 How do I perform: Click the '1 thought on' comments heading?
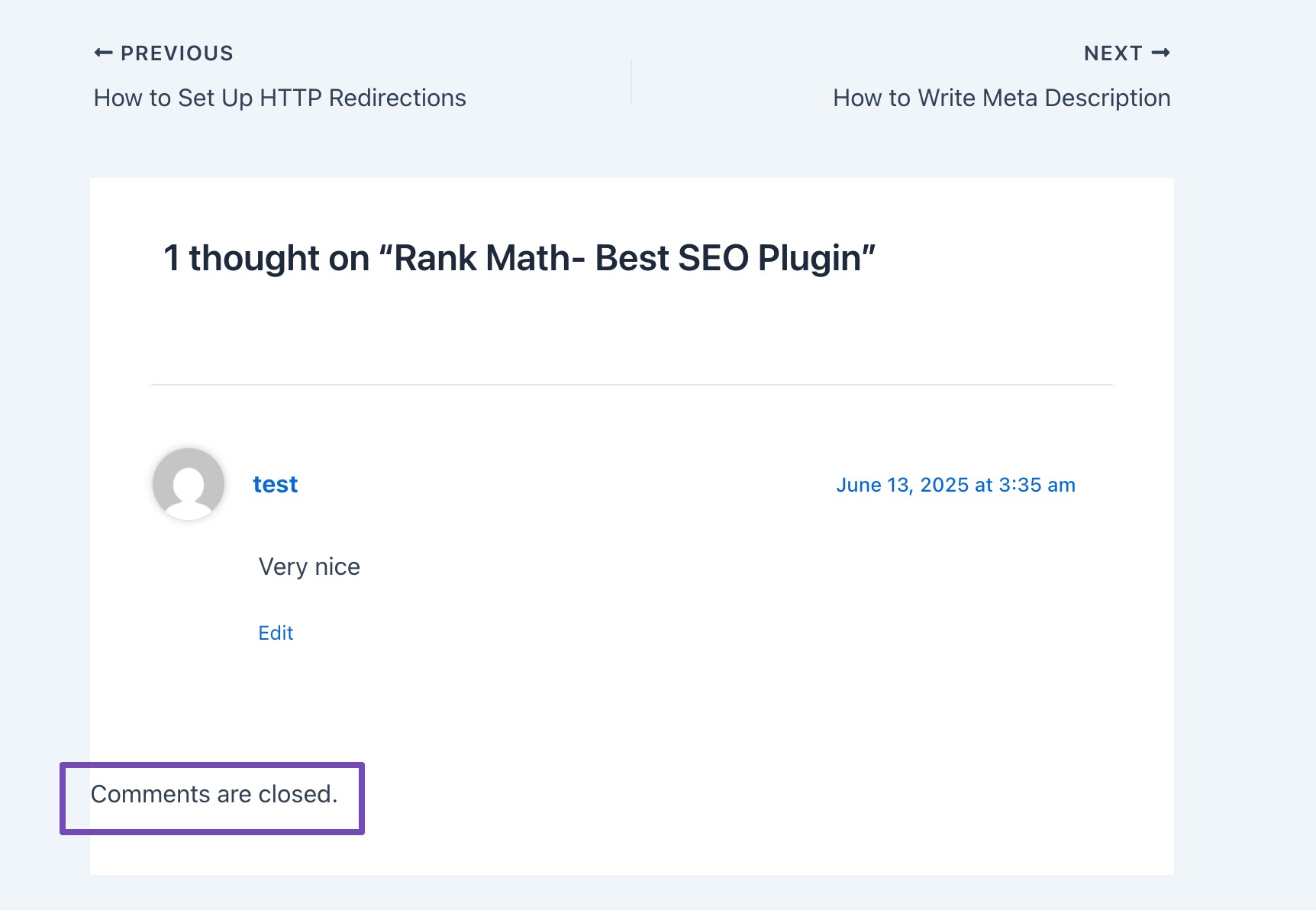(519, 258)
